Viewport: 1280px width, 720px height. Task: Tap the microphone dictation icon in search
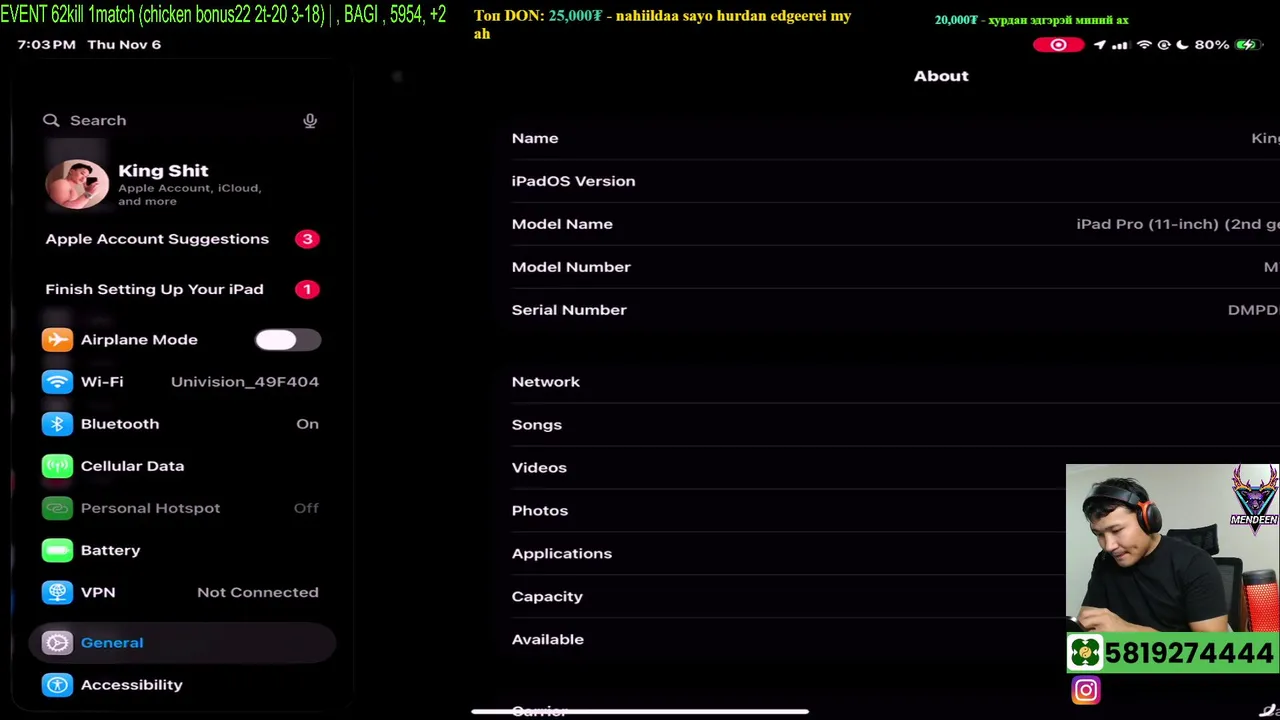coord(310,120)
